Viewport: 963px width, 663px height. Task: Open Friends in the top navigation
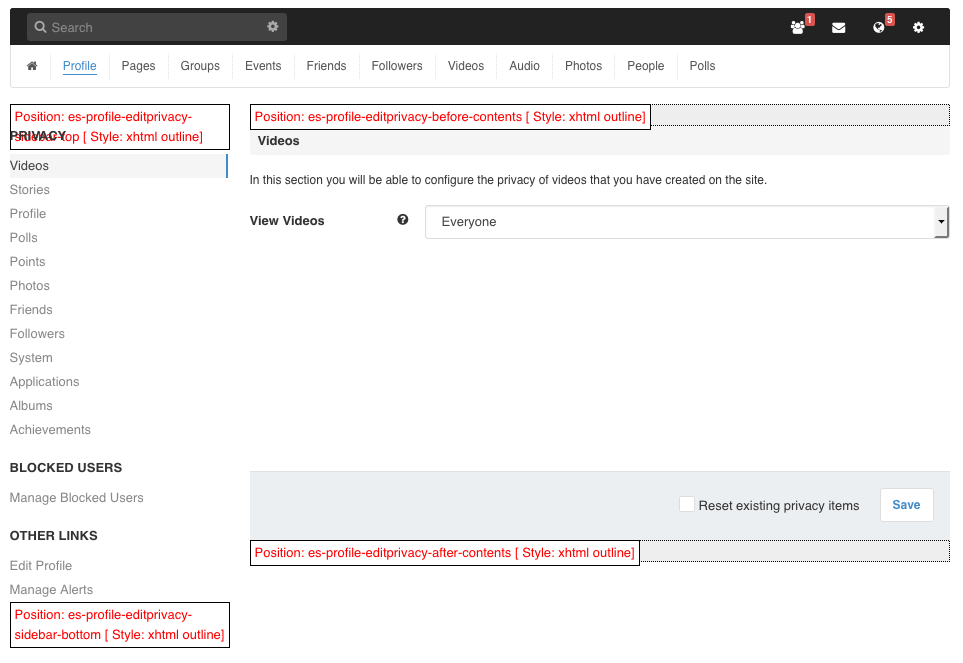[326, 66]
